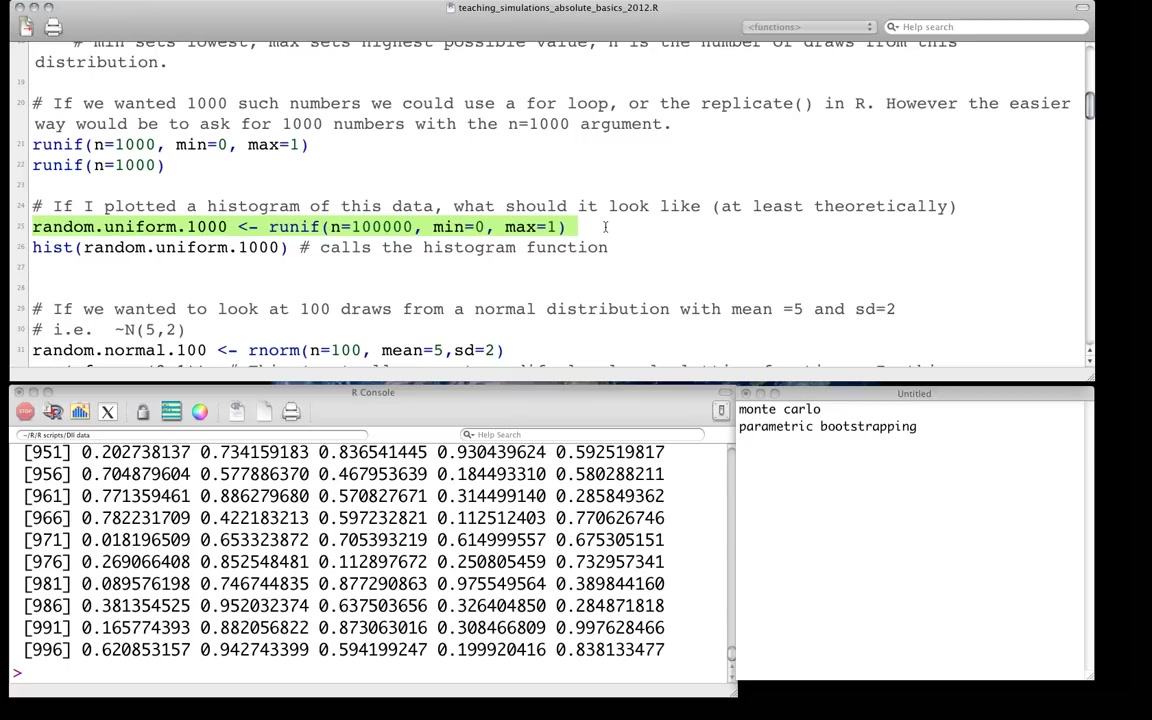Screen dimensions: 1152x720
Task: Click the magnifier in console Help Search
Action: pyautogui.click(x=468, y=435)
